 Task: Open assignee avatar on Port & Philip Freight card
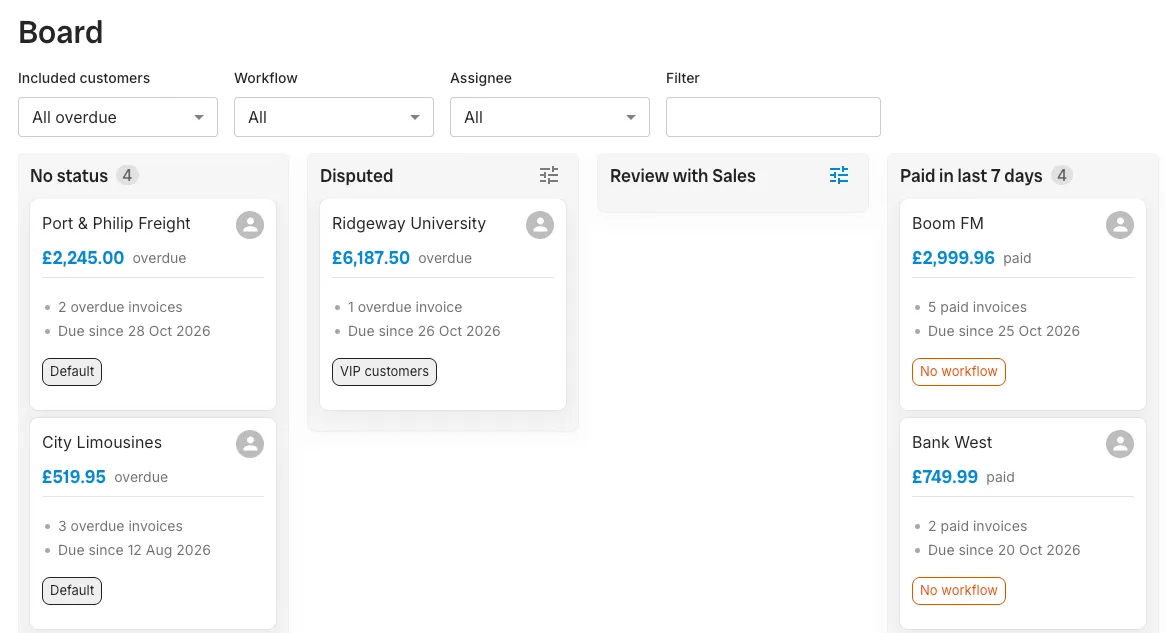point(250,225)
